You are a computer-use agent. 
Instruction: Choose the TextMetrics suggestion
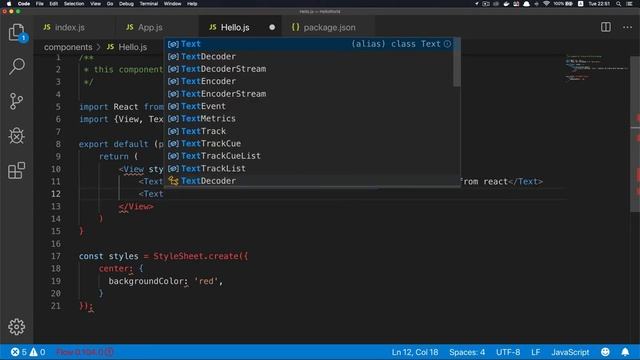pyautogui.click(x=310, y=118)
